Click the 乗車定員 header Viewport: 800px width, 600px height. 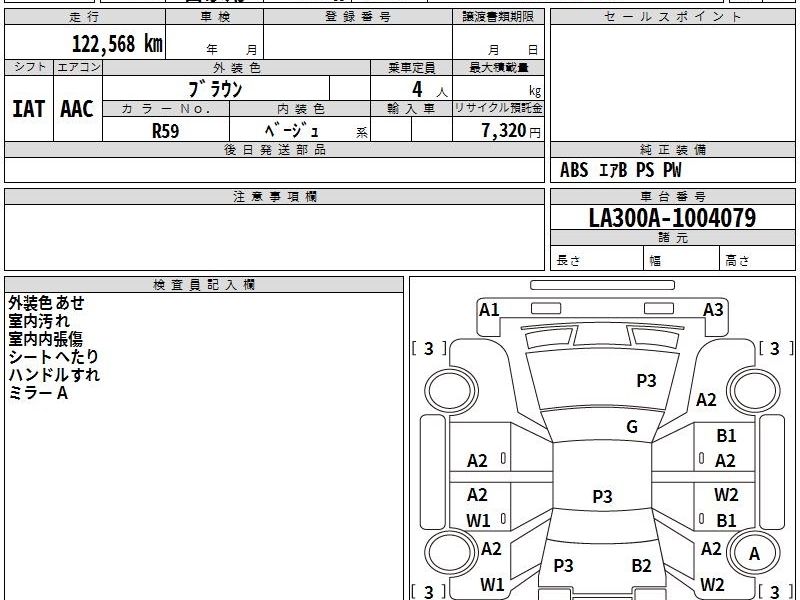(x=411, y=68)
